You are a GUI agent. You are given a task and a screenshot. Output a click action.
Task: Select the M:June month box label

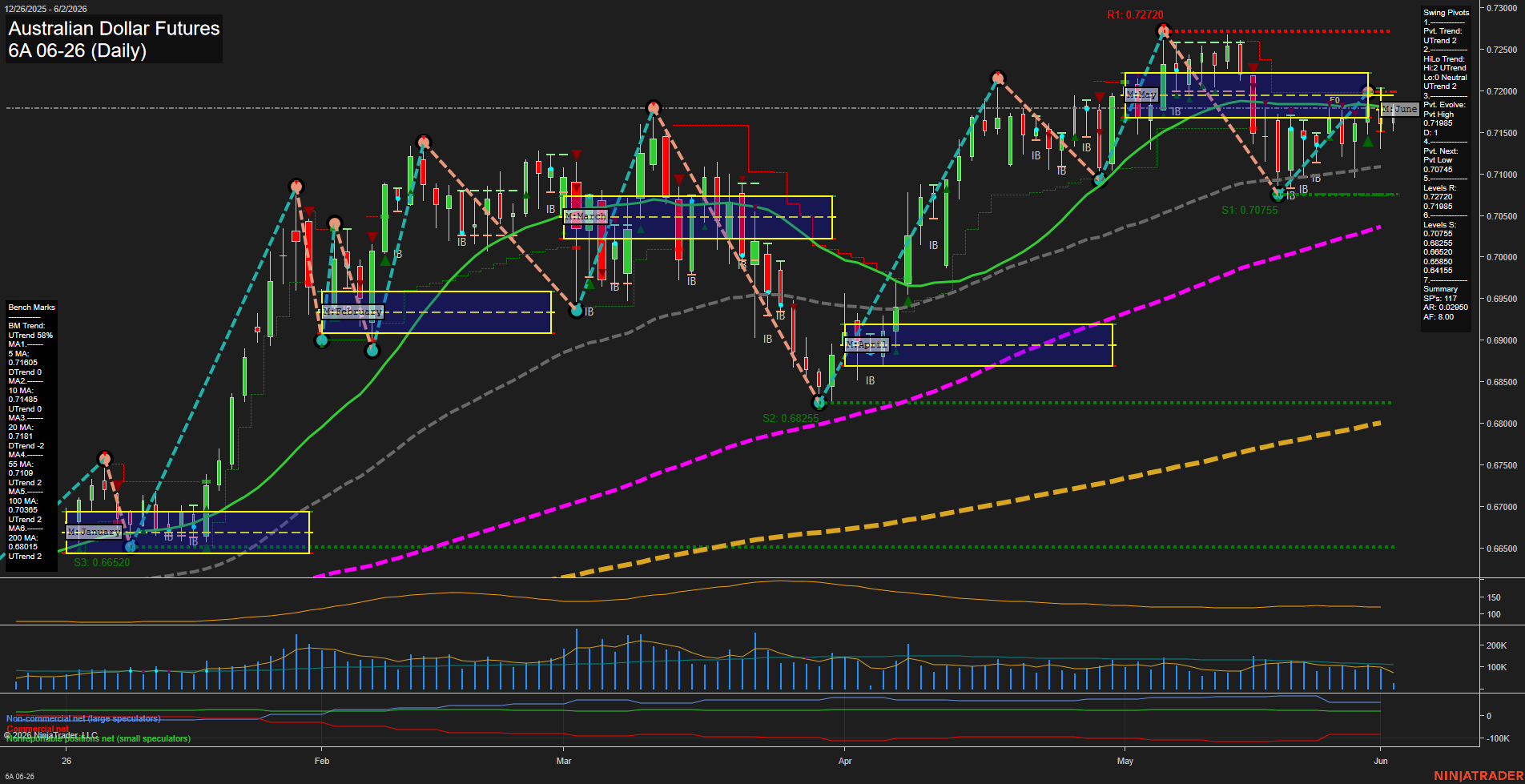pyautogui.click(x=1400, y=109)
